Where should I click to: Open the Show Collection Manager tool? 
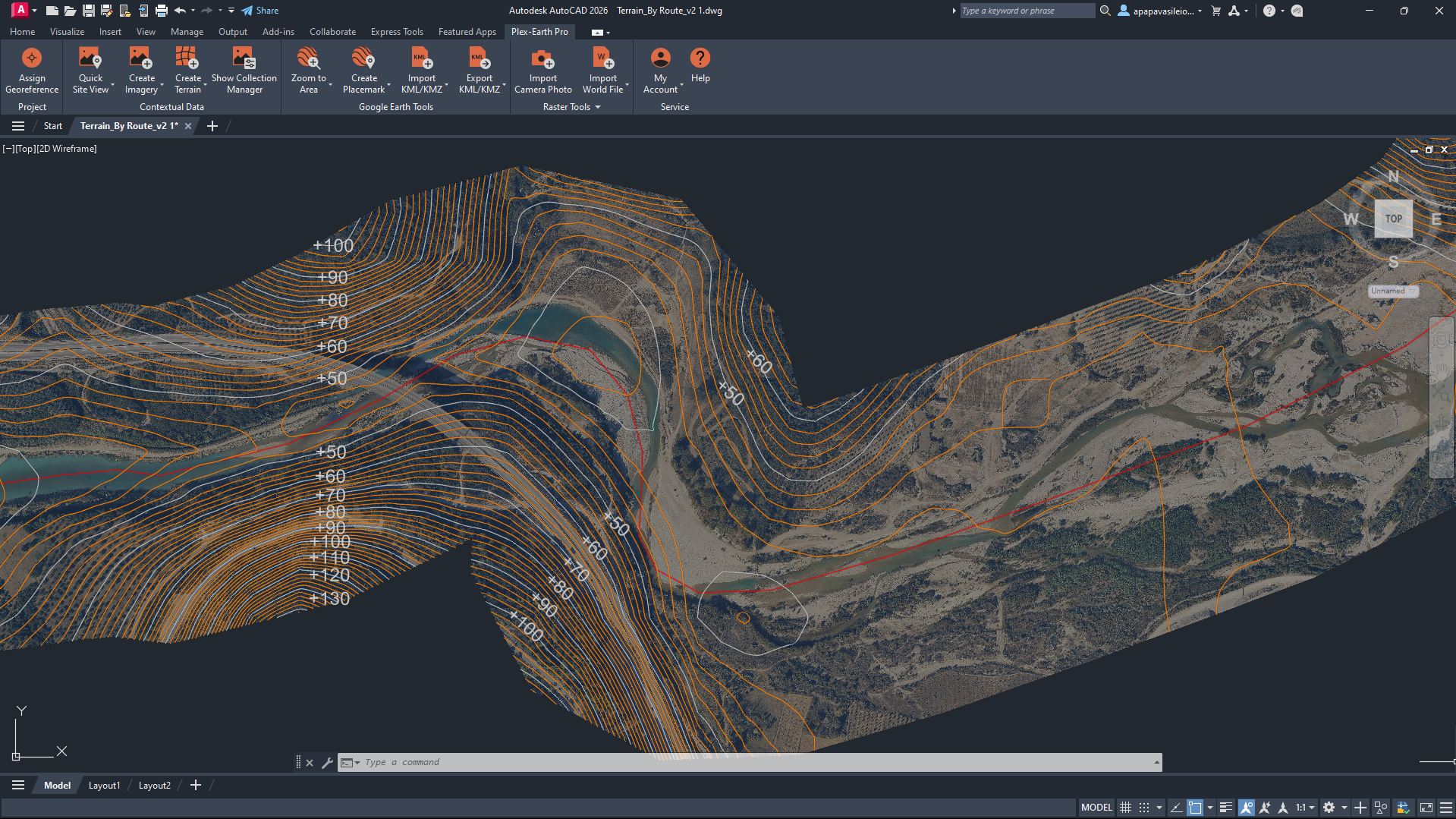coord(244,70)
